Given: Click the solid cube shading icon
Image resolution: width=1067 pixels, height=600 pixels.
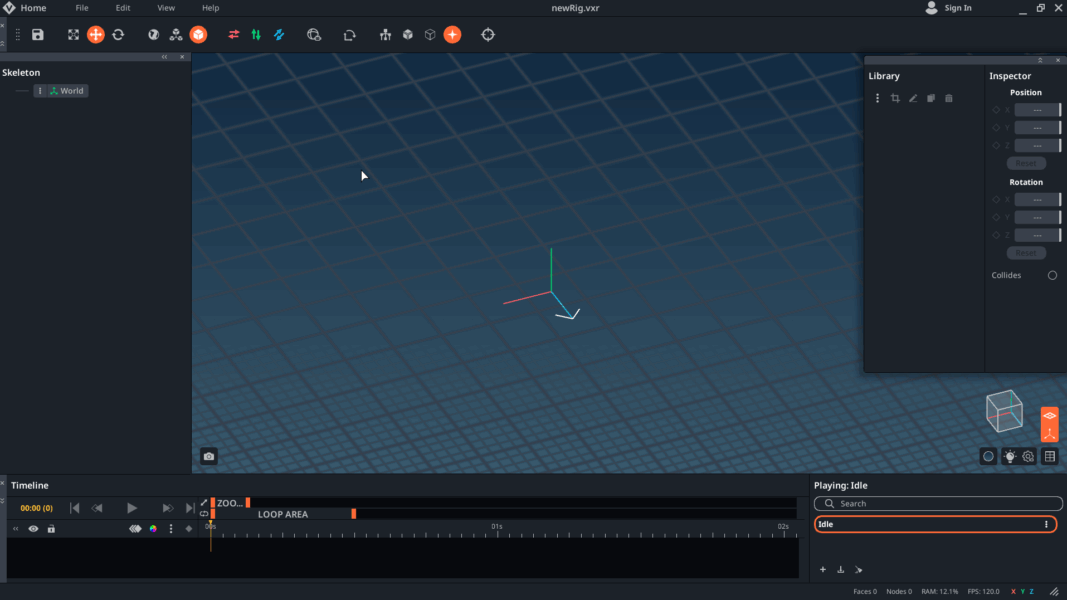Looking at the screenshot, I should click(408, 35).
